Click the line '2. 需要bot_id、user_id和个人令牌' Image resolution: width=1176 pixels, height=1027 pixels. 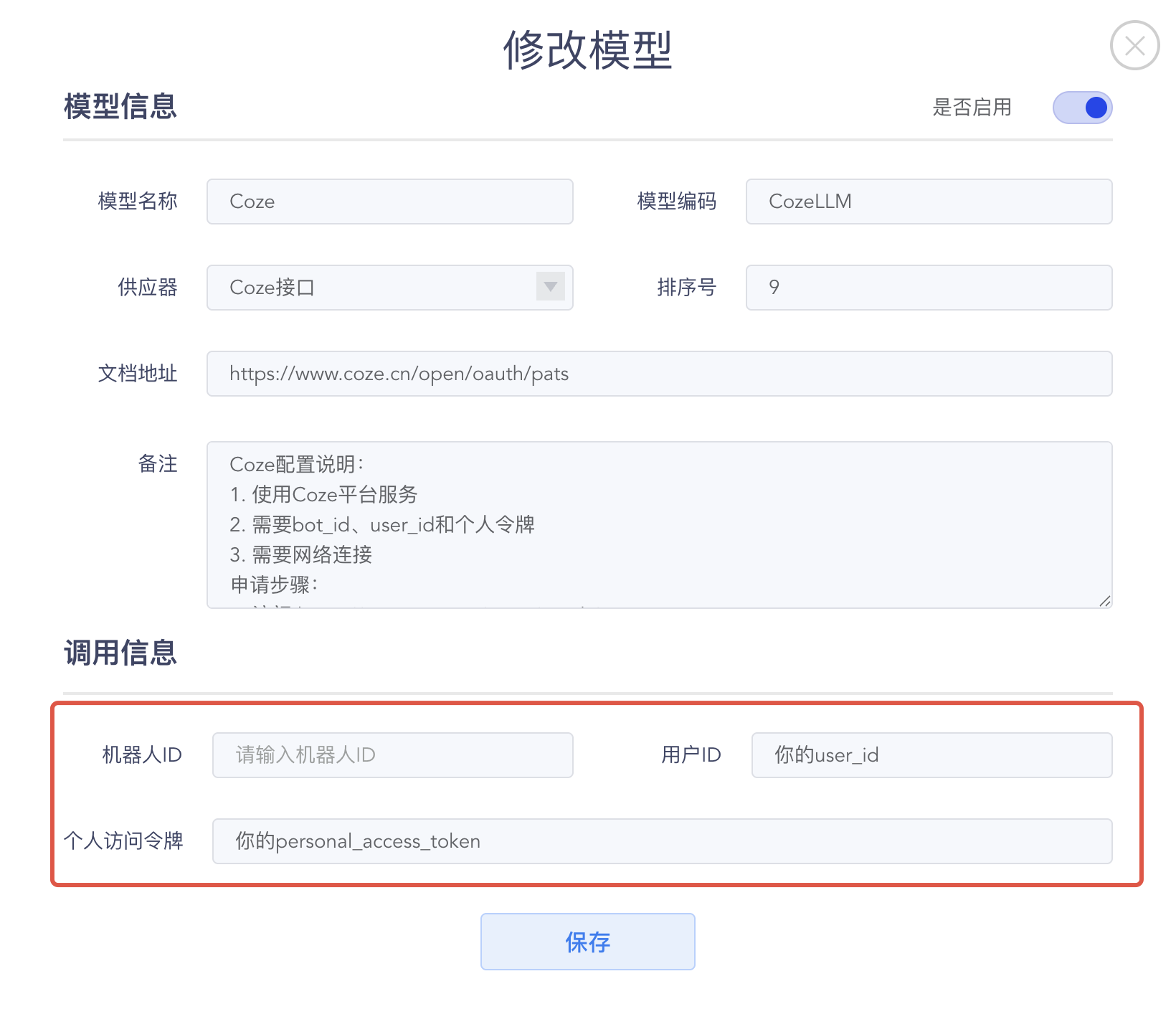tap(382, 525)
